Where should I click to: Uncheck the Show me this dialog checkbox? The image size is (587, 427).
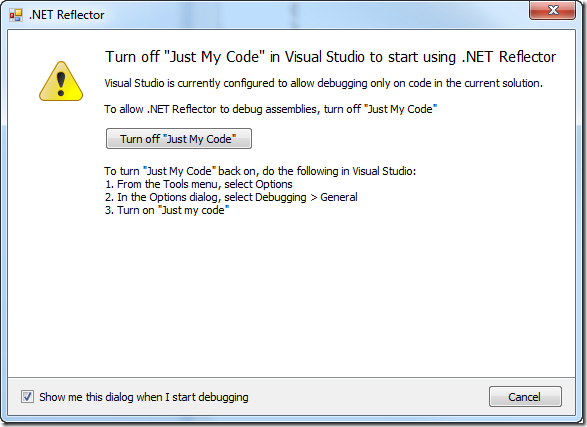pos(27,397)
